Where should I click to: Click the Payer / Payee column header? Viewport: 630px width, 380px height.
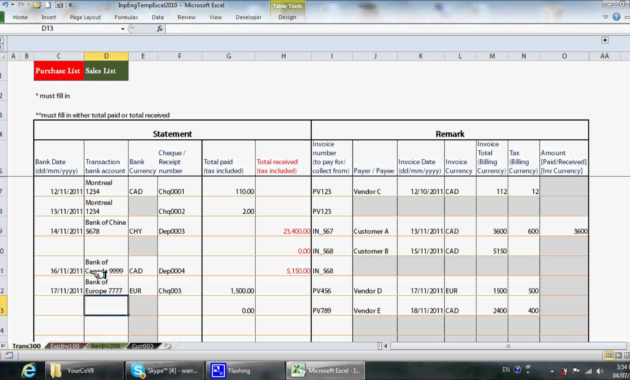(x=375, y=158)
